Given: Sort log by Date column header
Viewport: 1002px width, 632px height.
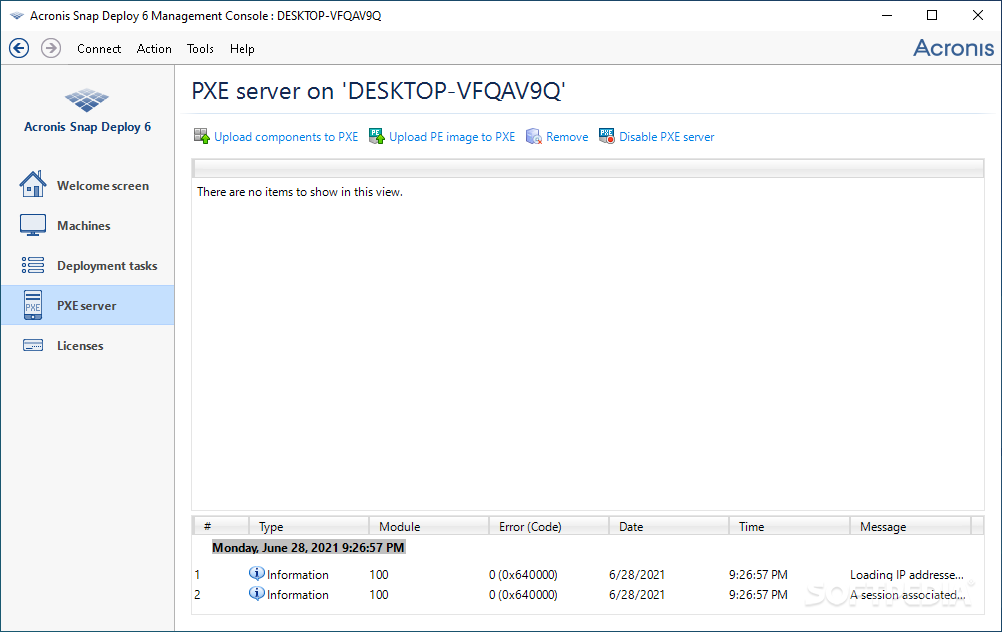Looking at the screenshot, I should coord(669,526).
